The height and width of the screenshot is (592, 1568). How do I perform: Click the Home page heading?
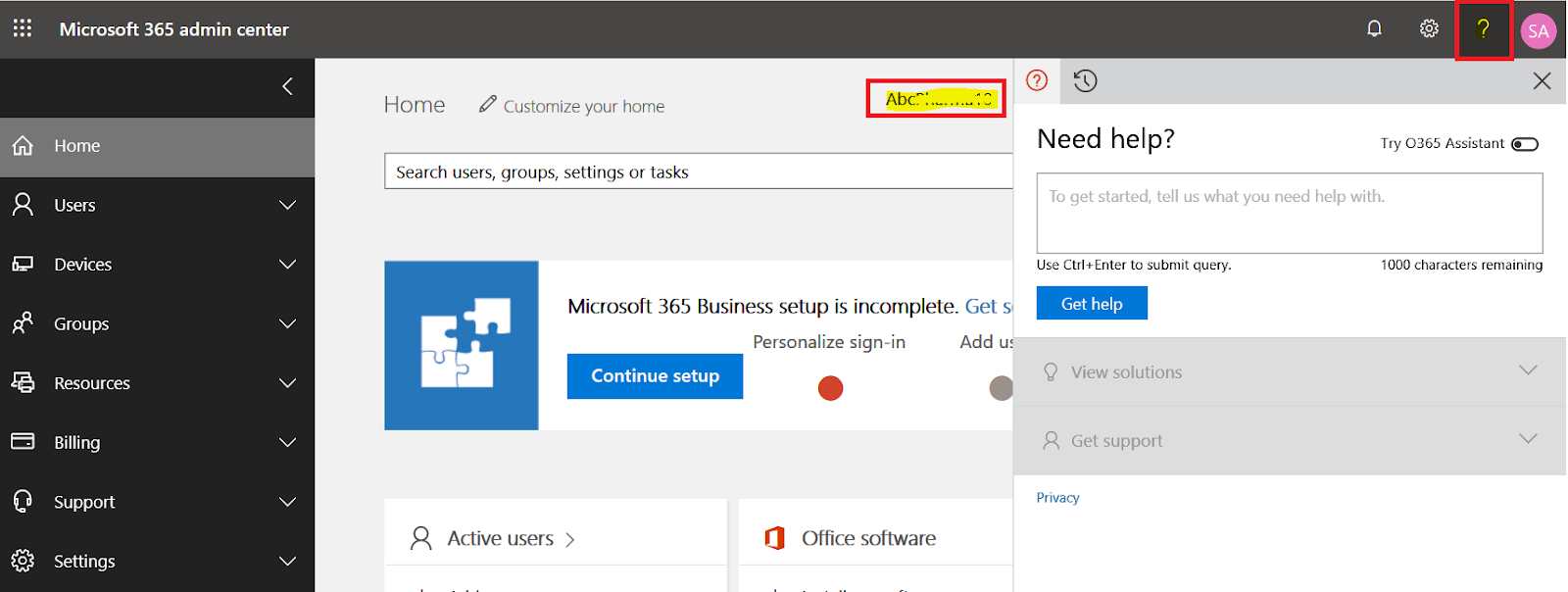click(x=415, y=105)
